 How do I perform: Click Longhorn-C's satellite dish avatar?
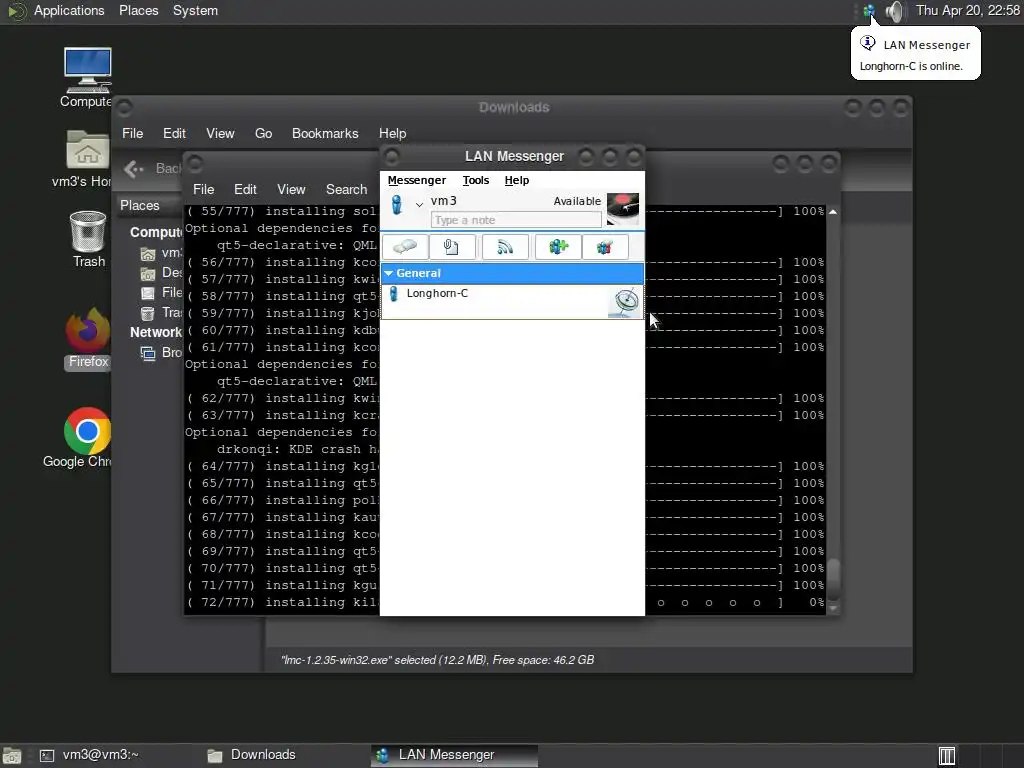click(624, 302)
